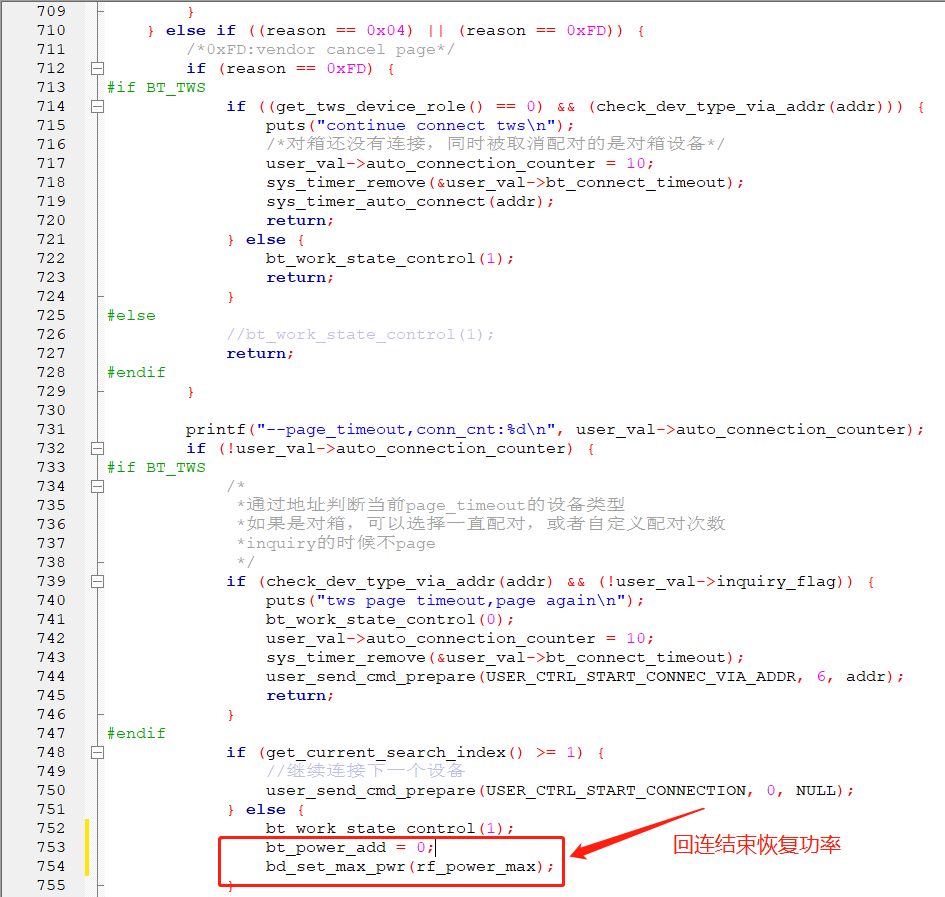The width and height of the screenshot is (945, 897).
Task: Click the sys_timer_auto_connect(addr) call
Action: pos(410,201)
